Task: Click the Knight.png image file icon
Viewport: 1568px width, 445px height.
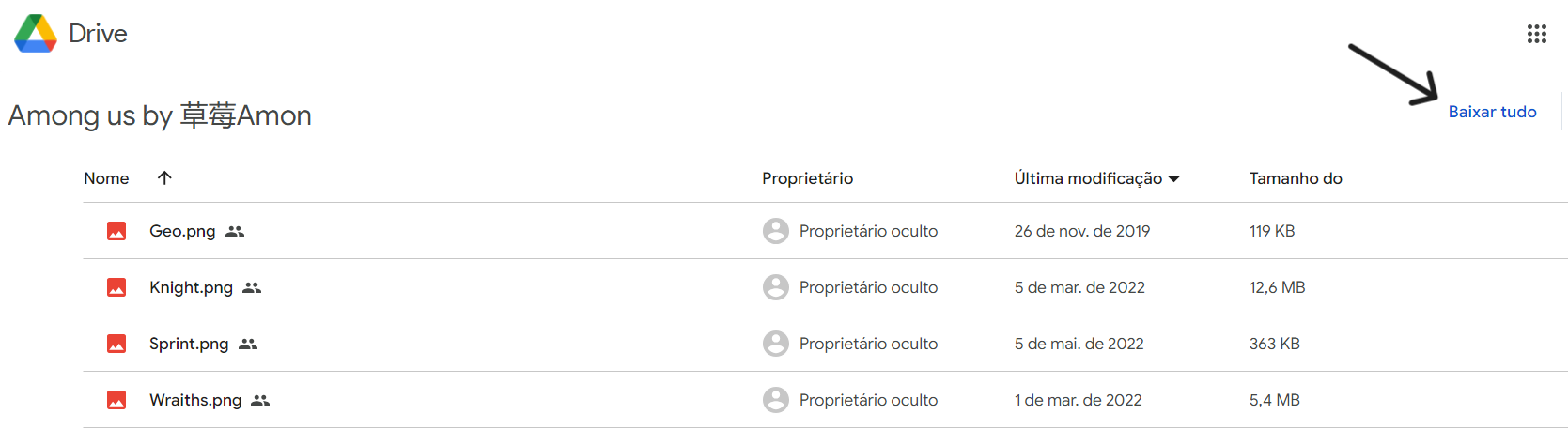Action: pos(116,287)
